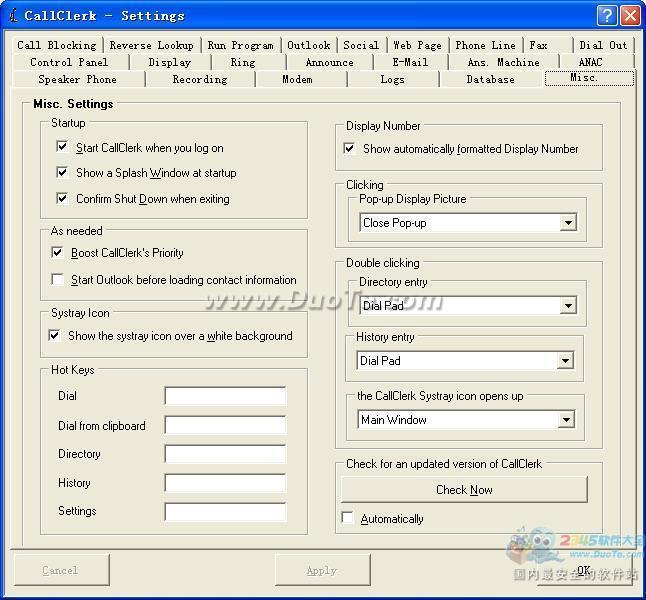Switch to the Run Program tab
Image resolution: width=646 pixels, height=600 pixels.
tap(241, 45)
